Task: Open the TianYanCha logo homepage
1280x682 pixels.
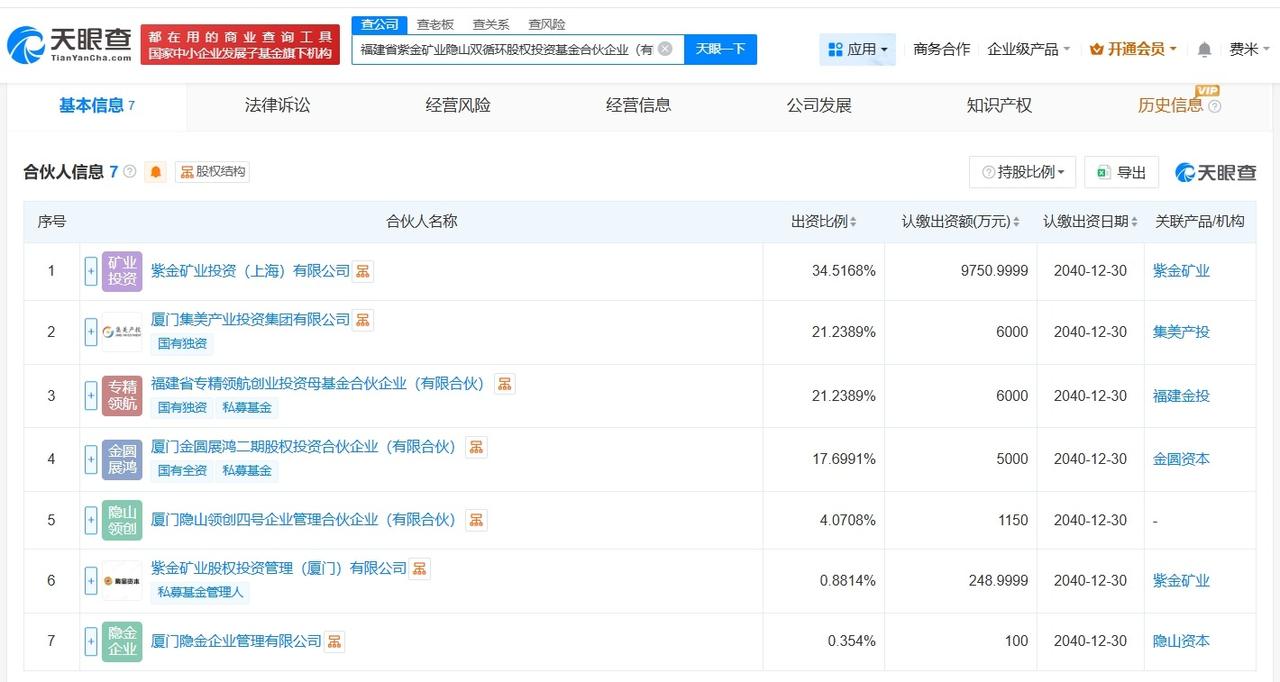Action: pos(69,44)
